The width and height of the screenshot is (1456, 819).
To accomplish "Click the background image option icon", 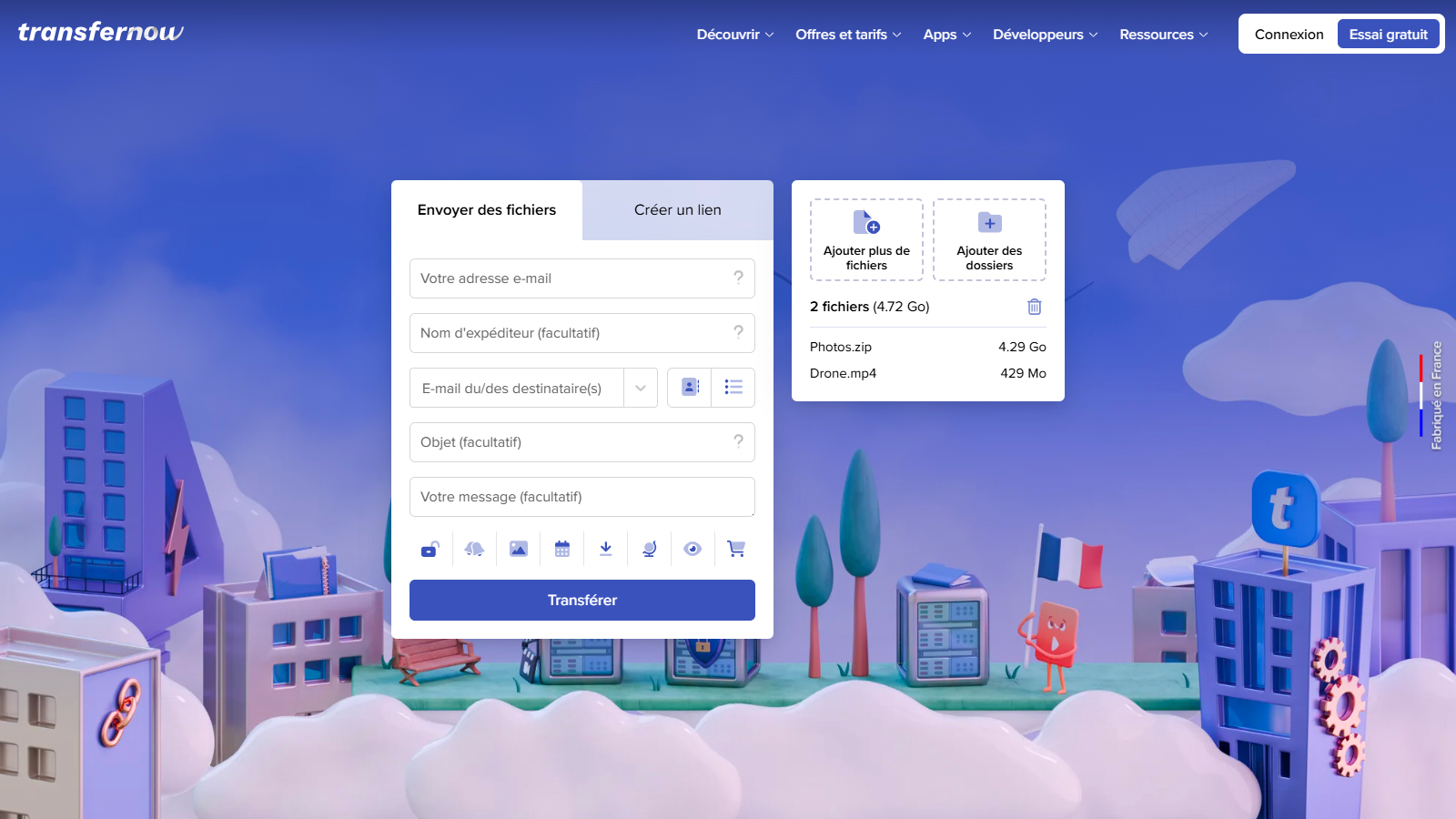I will point(519,549).
